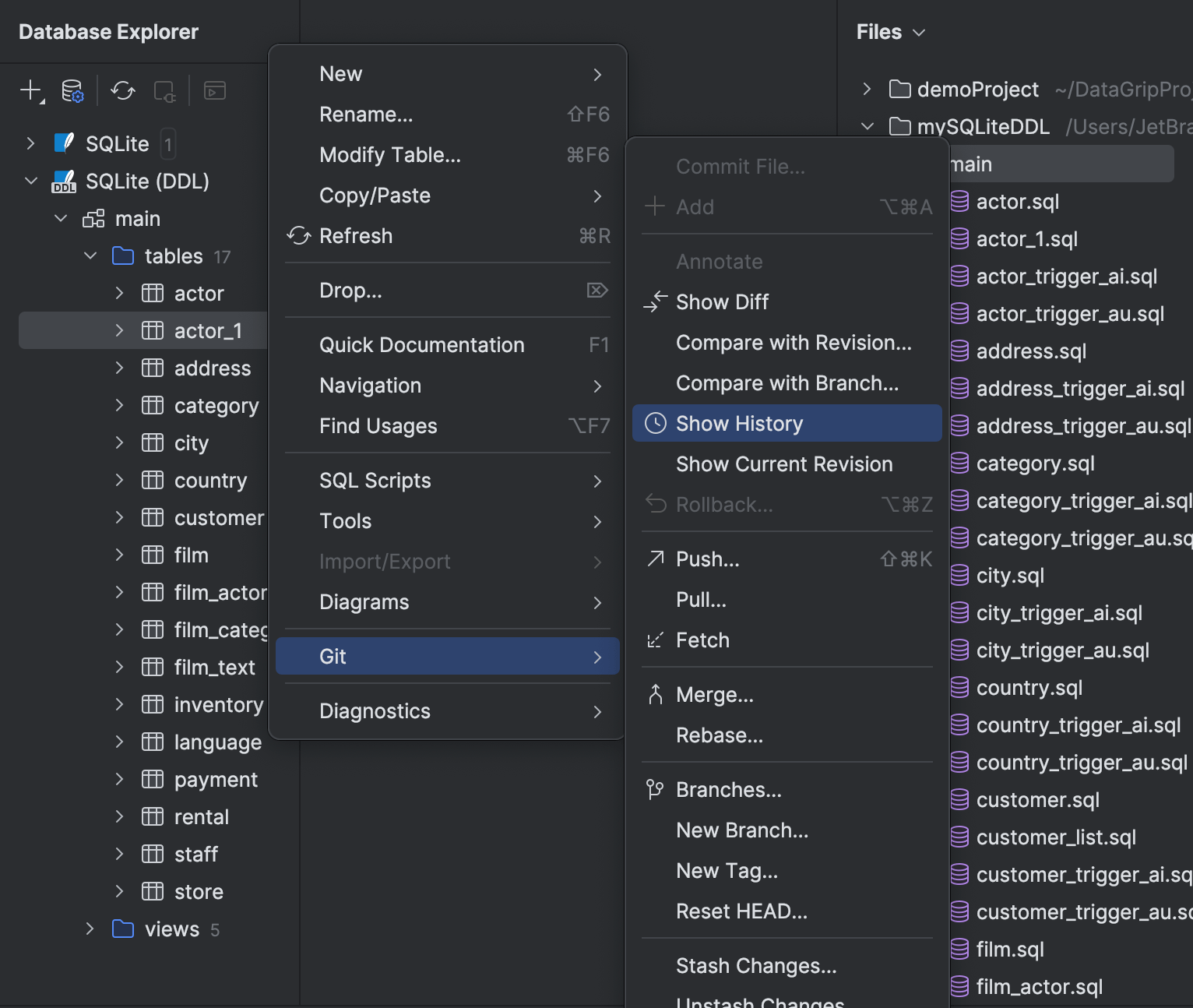The width and height of the screenshot is (1193, 1008).
Task: Create a new data source with plus icon
Action: 28,90
